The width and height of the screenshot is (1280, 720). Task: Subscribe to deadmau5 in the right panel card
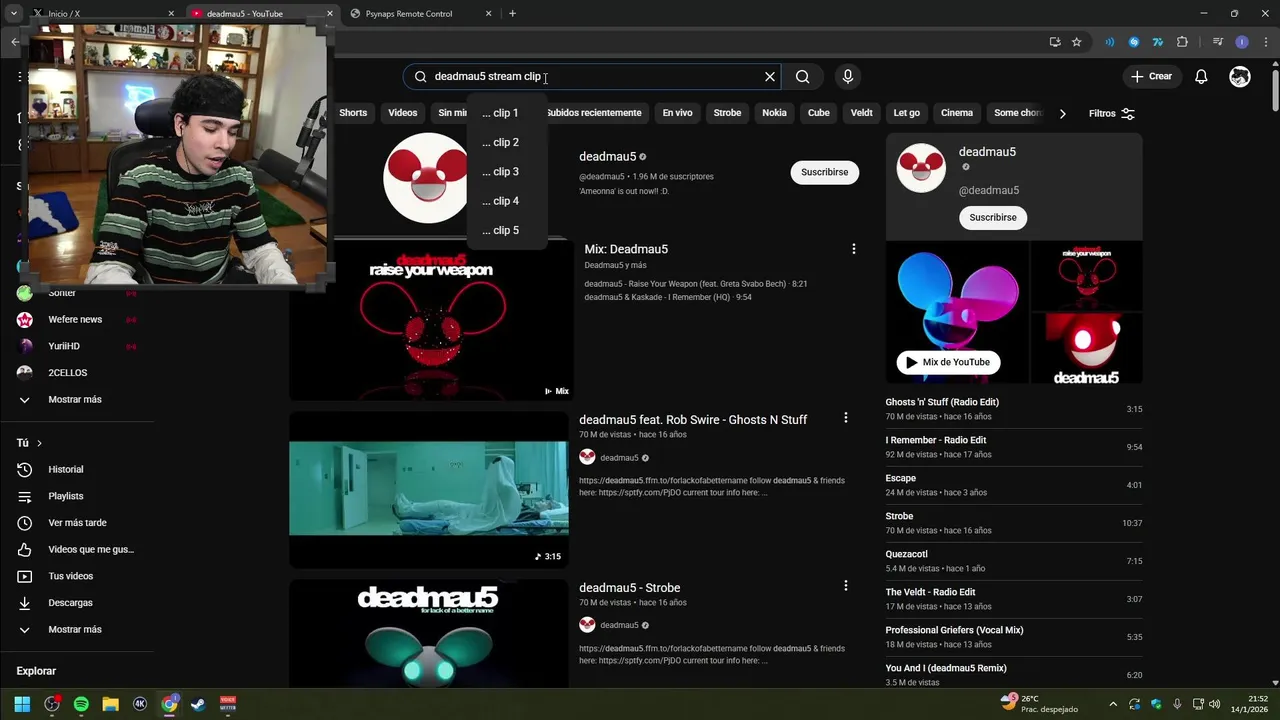[x=993, y=217]
